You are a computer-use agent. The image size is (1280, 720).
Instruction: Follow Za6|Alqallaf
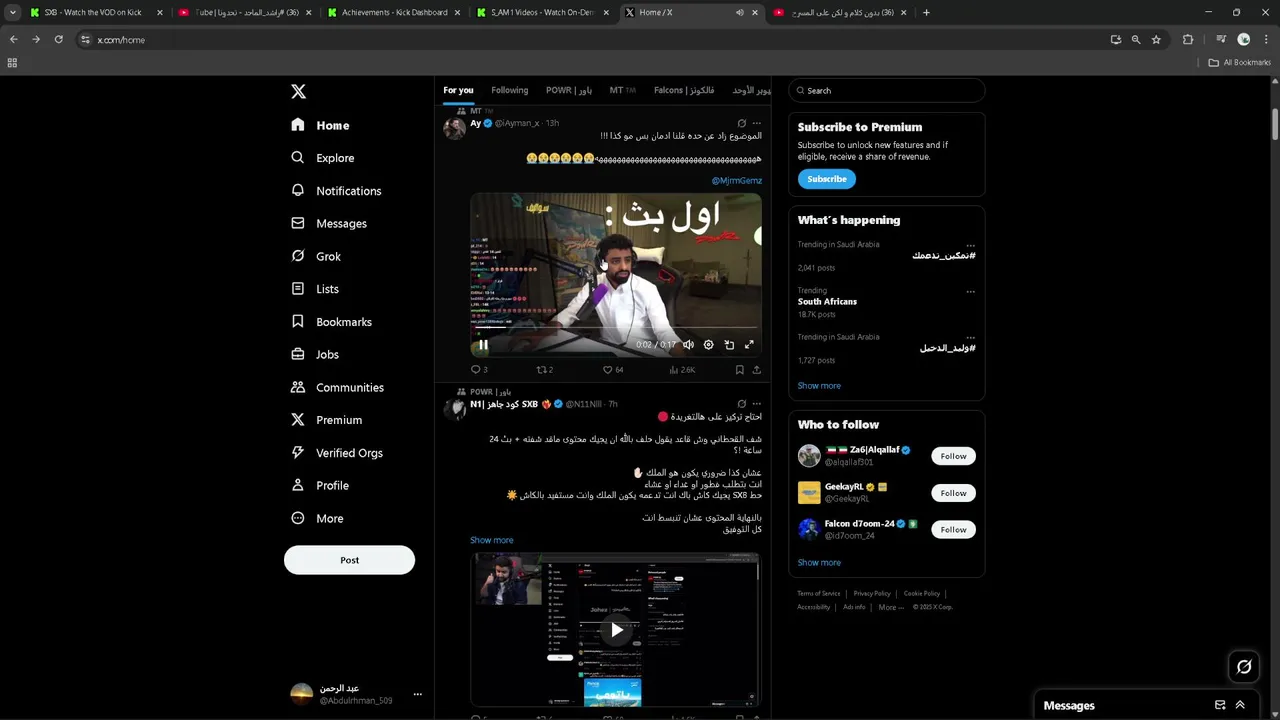pos(953,456)
